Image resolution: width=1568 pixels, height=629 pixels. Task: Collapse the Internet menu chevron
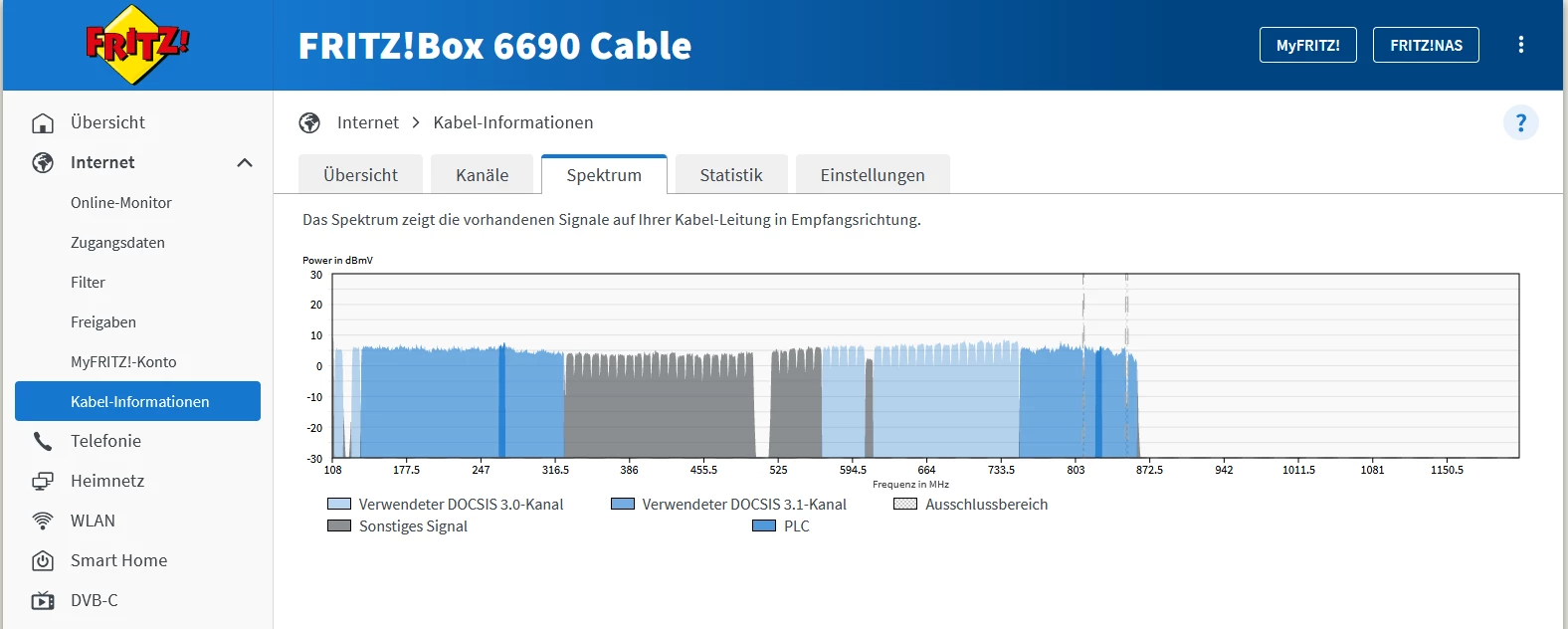245,163
